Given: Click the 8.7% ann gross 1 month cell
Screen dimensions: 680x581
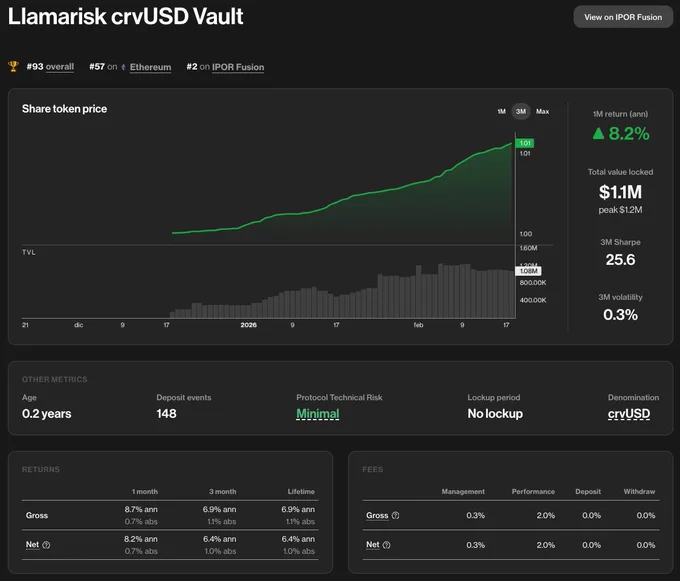Looking at the screenshot, I should point(141,509).
